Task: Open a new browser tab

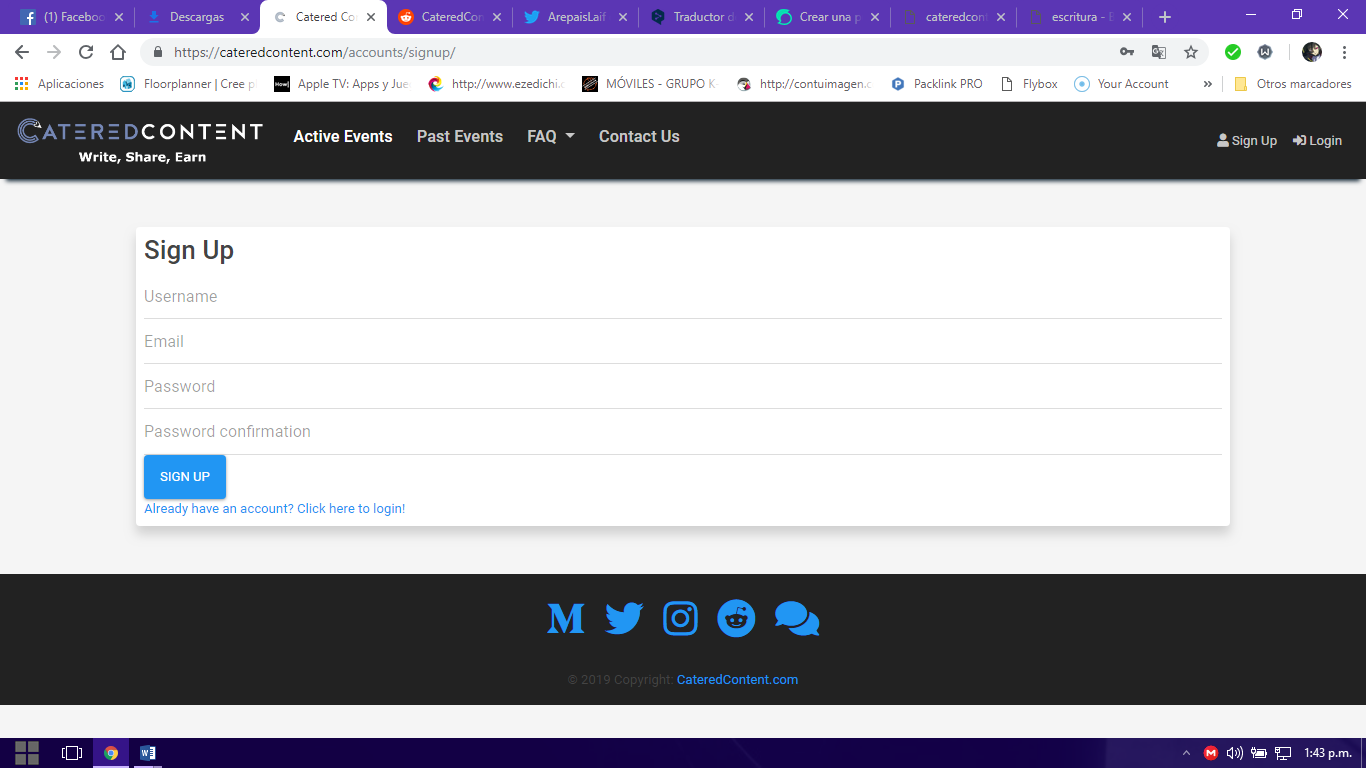Action: (1165, 17)
